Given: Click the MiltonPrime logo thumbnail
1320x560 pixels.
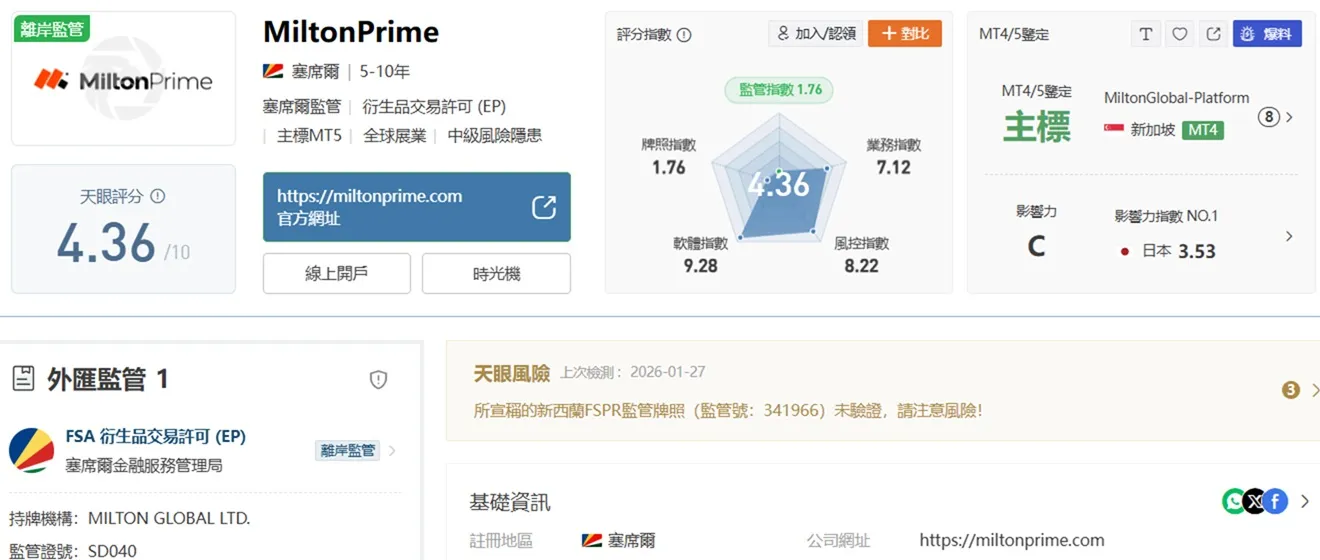Looking at the screenshot, I should [123, 79].
